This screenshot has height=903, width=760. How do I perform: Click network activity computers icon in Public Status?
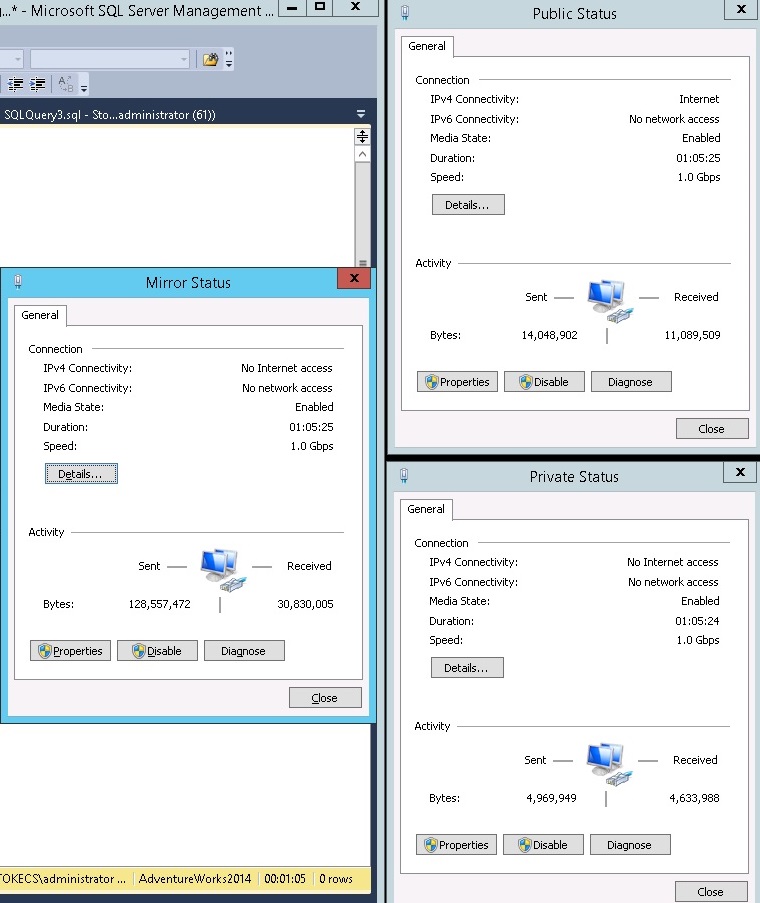tap(610, 300)
